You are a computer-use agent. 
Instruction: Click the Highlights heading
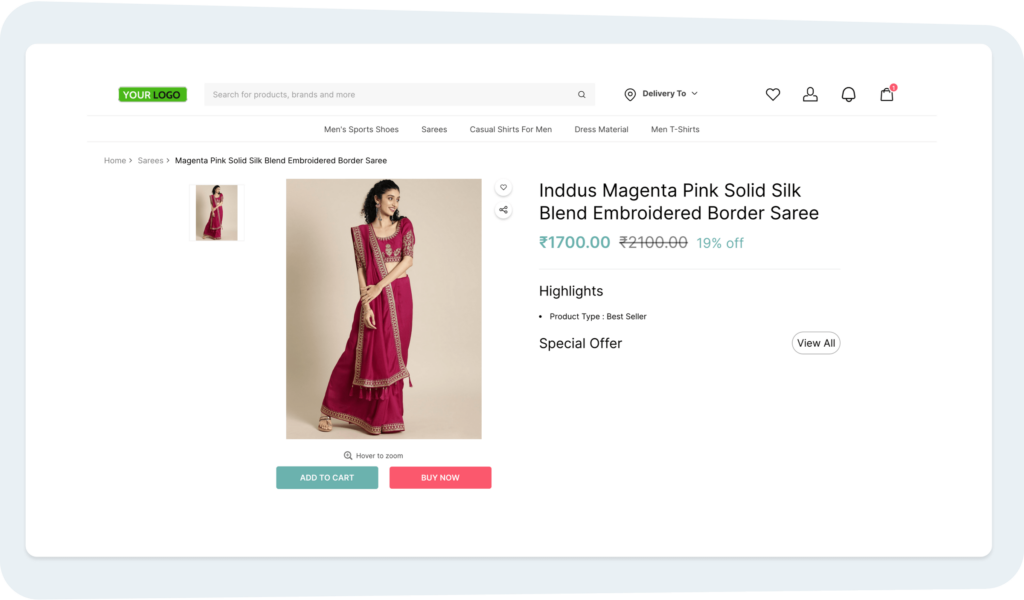point(571,291)
